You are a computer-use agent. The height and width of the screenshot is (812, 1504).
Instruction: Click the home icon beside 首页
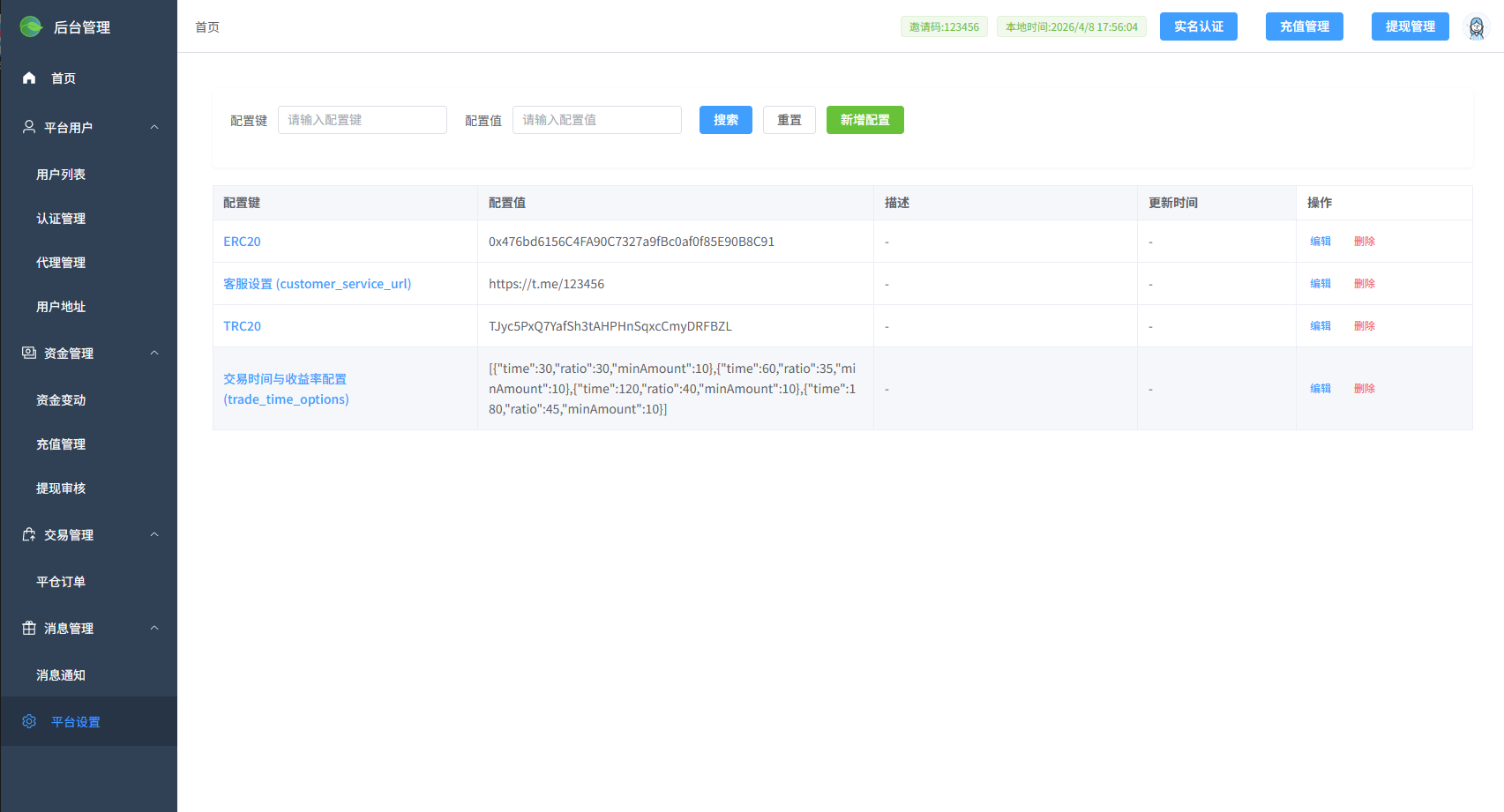29,78
